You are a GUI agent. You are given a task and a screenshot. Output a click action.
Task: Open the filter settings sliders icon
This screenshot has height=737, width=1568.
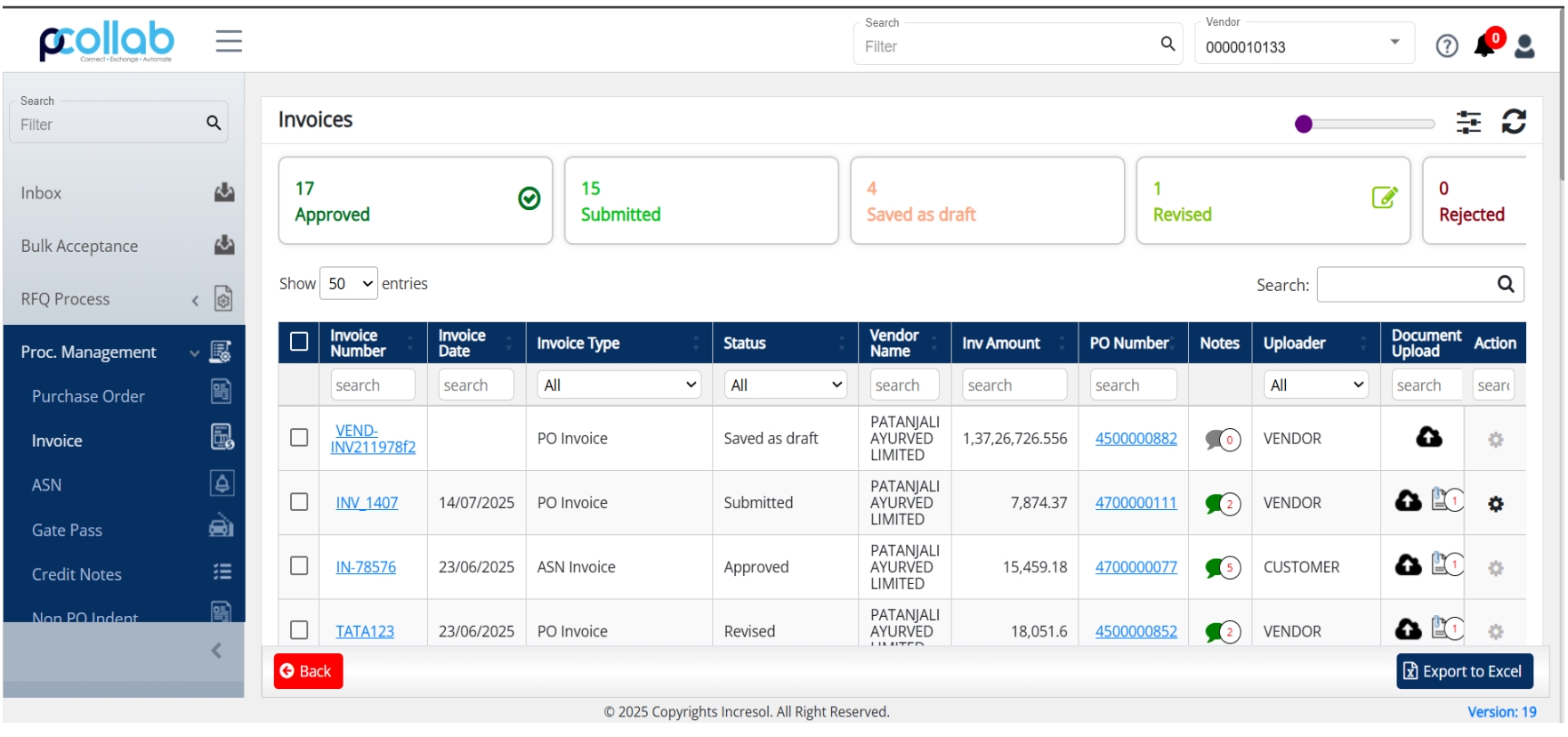point(1468,122)
